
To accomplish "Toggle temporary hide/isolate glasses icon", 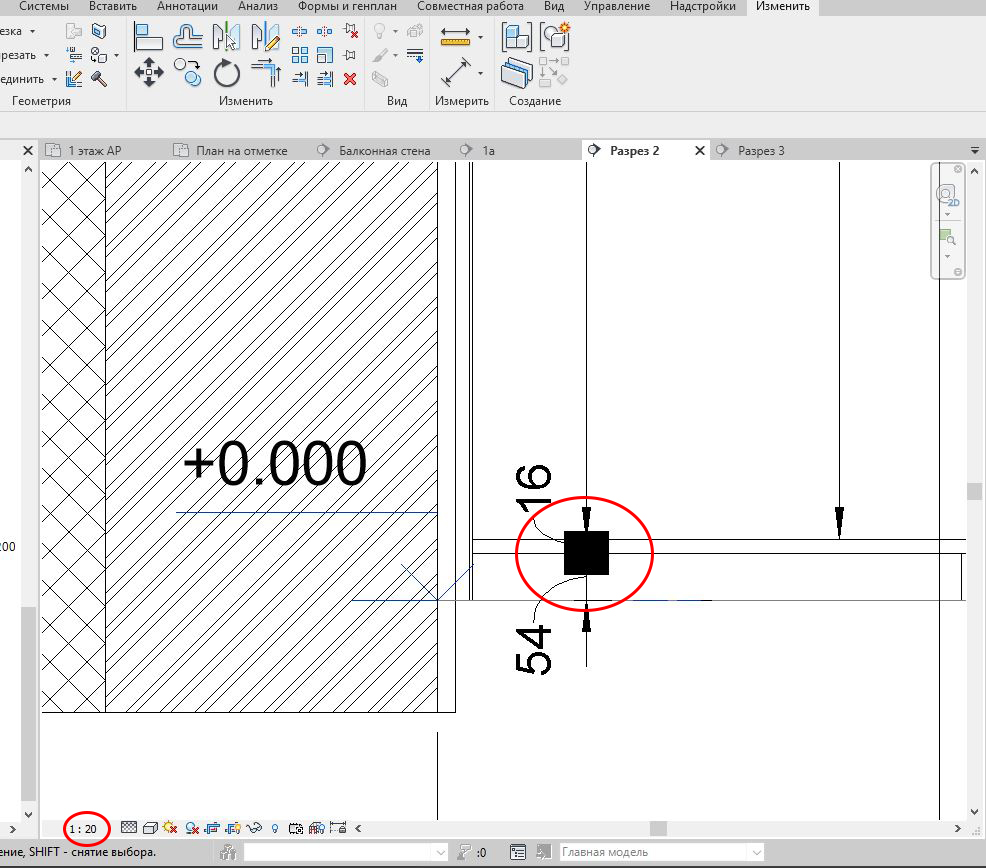I will coord(252,828).
